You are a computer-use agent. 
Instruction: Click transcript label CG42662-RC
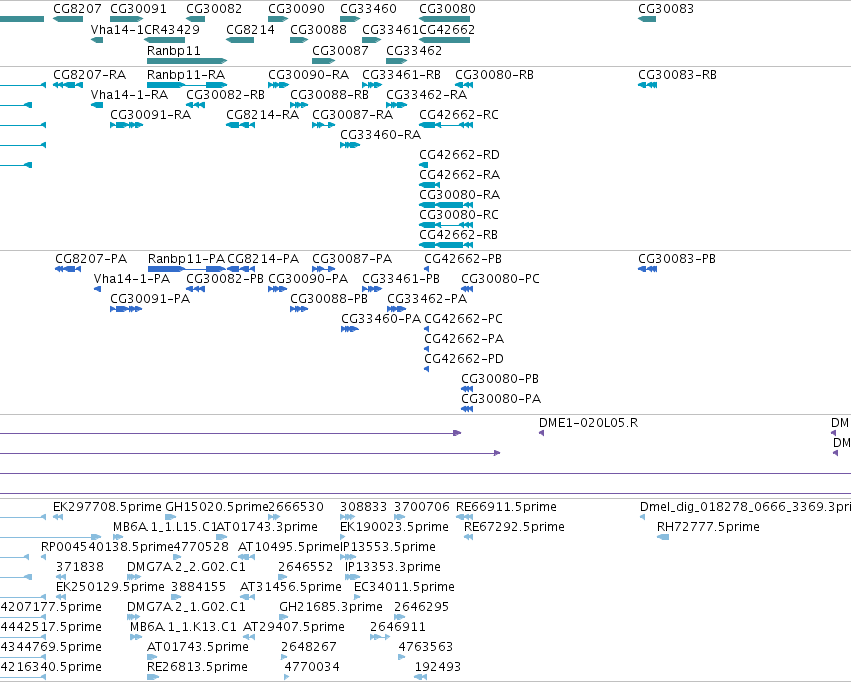point(459,115)
